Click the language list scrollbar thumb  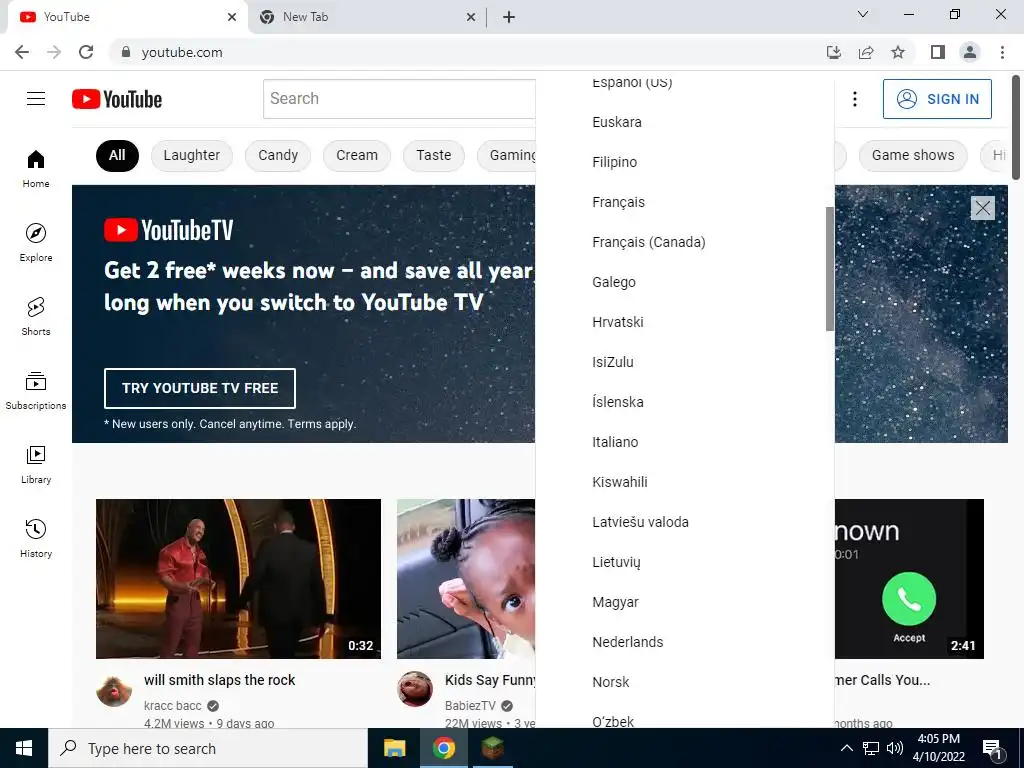(830, 269)
